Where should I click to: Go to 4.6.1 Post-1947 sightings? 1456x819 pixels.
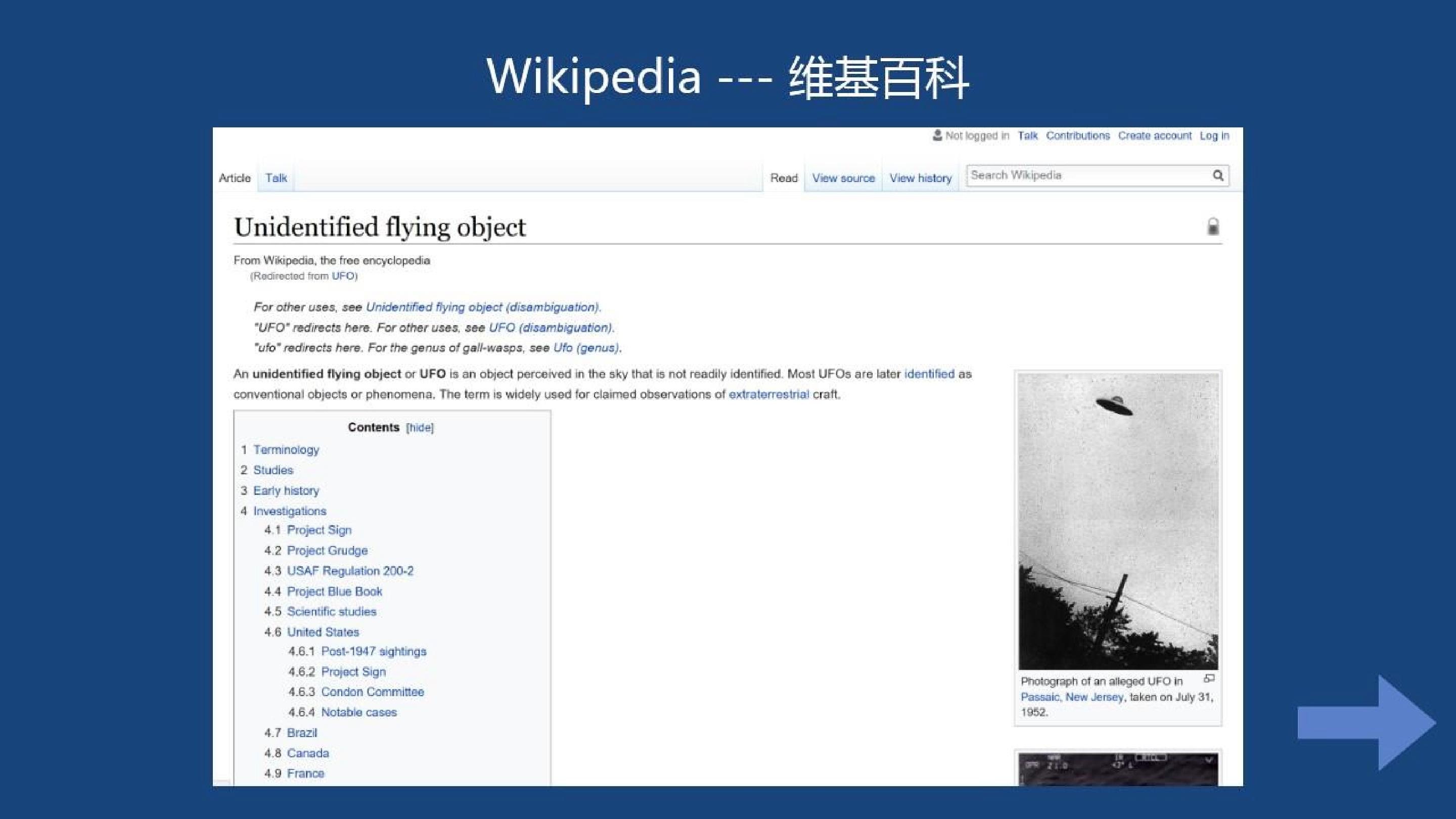tap(374, 651)
